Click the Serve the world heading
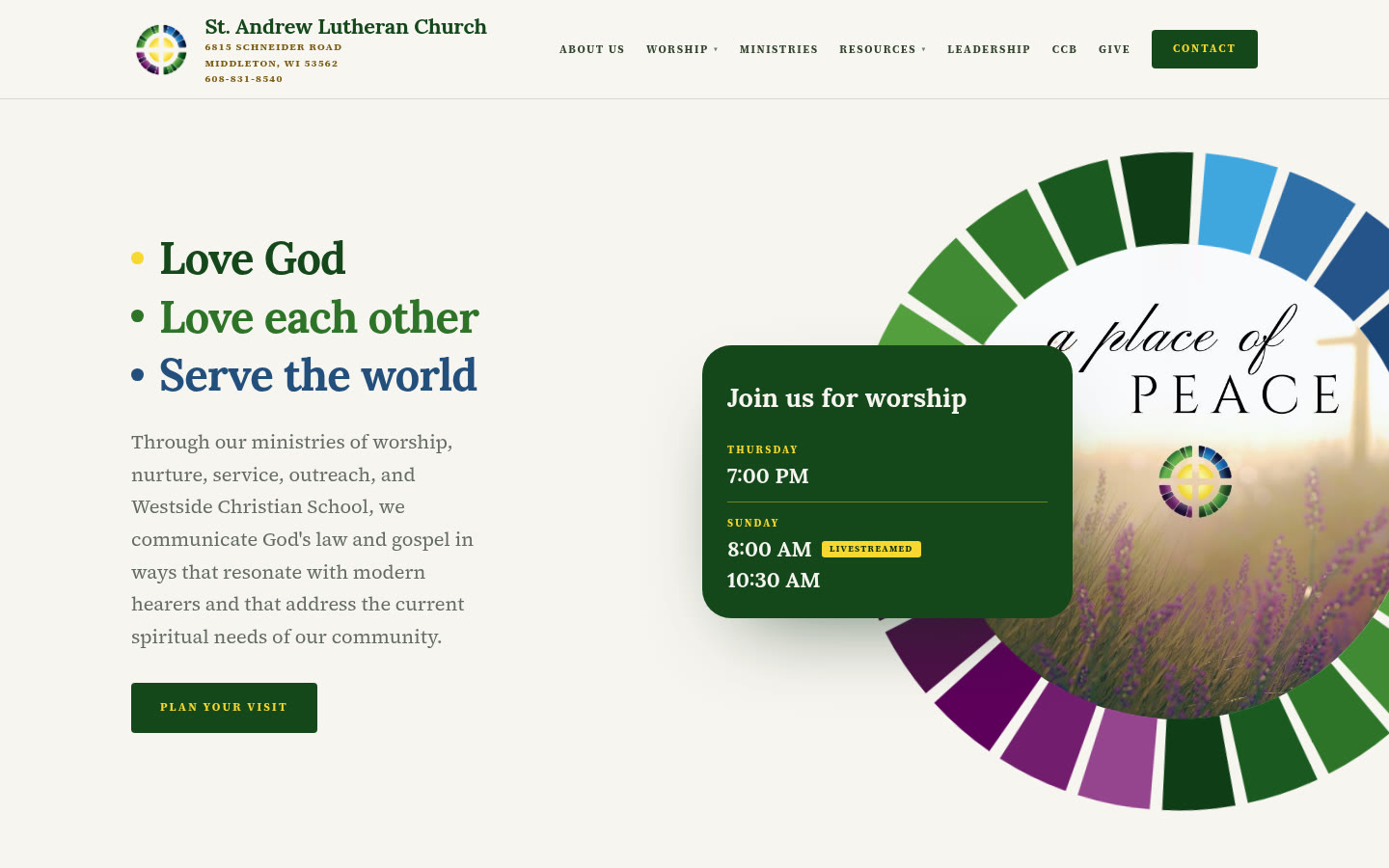 point(318,375)
